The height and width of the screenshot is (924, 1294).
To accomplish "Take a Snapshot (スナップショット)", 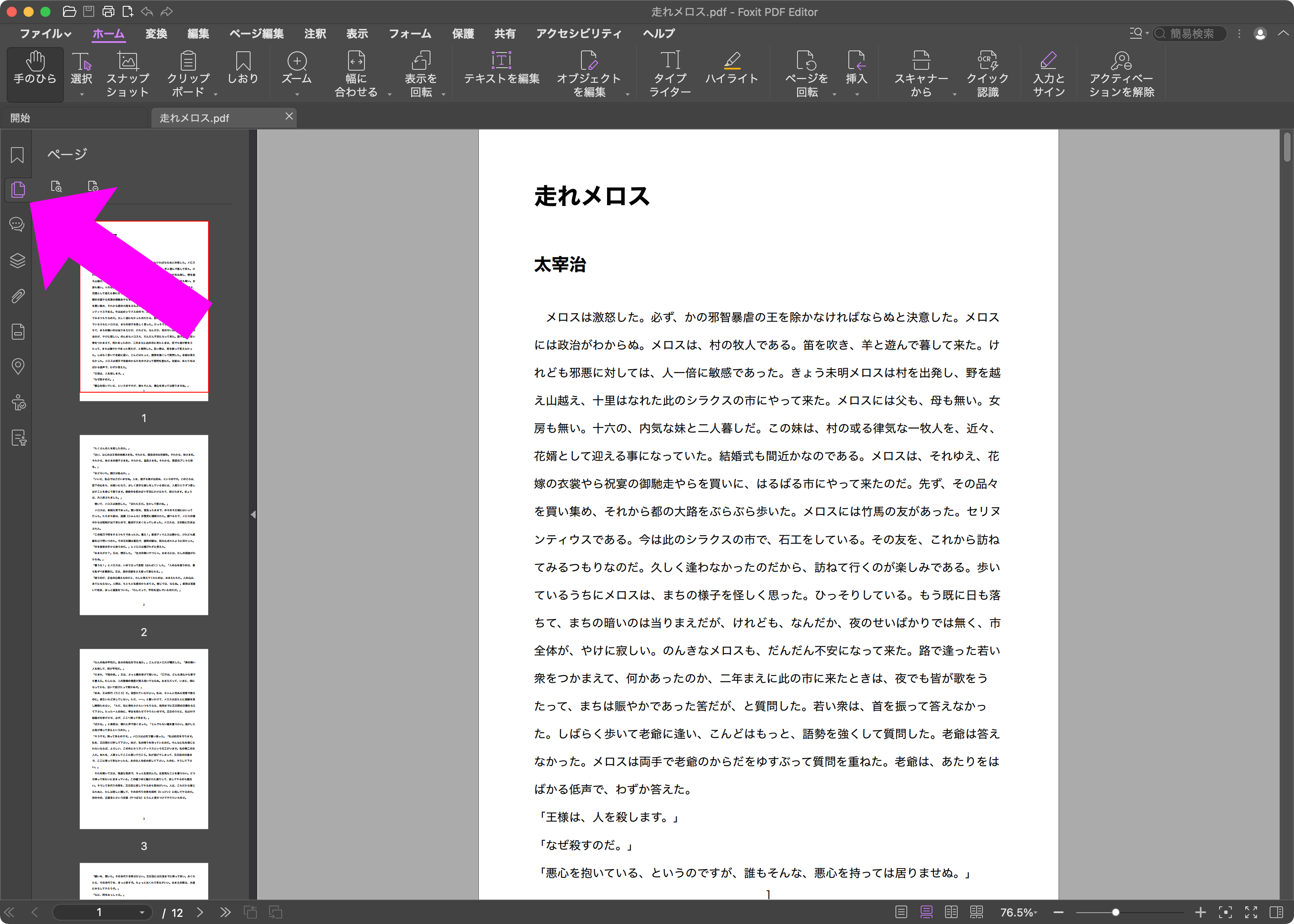I will click(127, 74).
